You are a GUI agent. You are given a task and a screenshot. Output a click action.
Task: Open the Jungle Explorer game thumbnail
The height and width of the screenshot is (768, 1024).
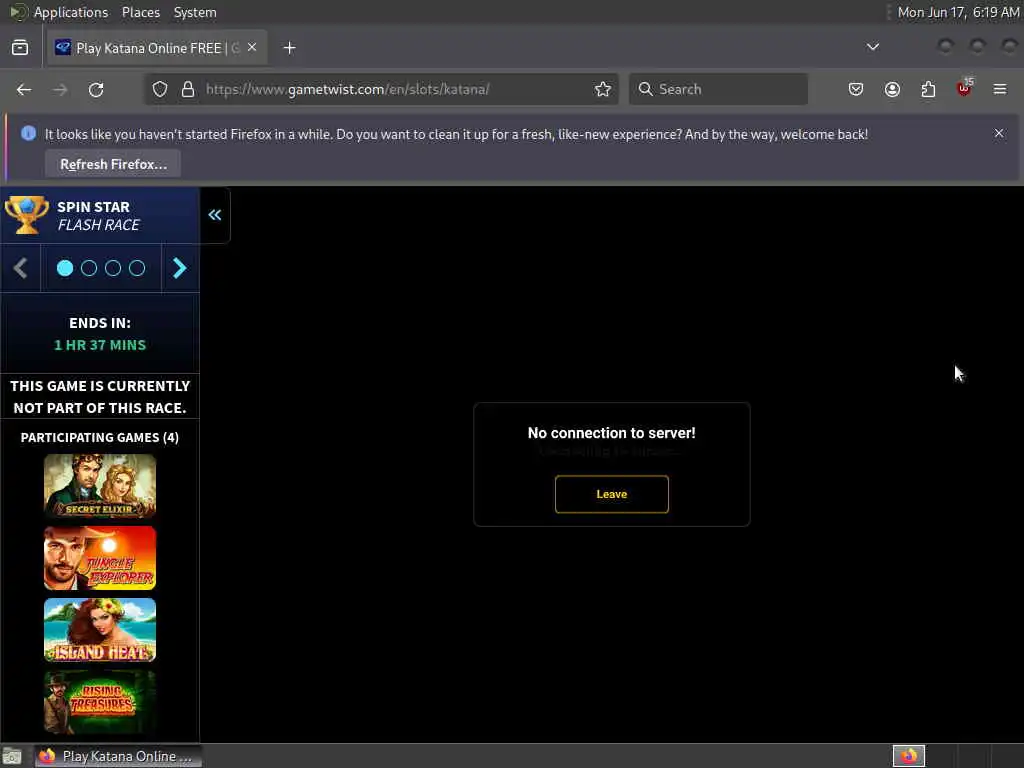click(x=100, y=558)
